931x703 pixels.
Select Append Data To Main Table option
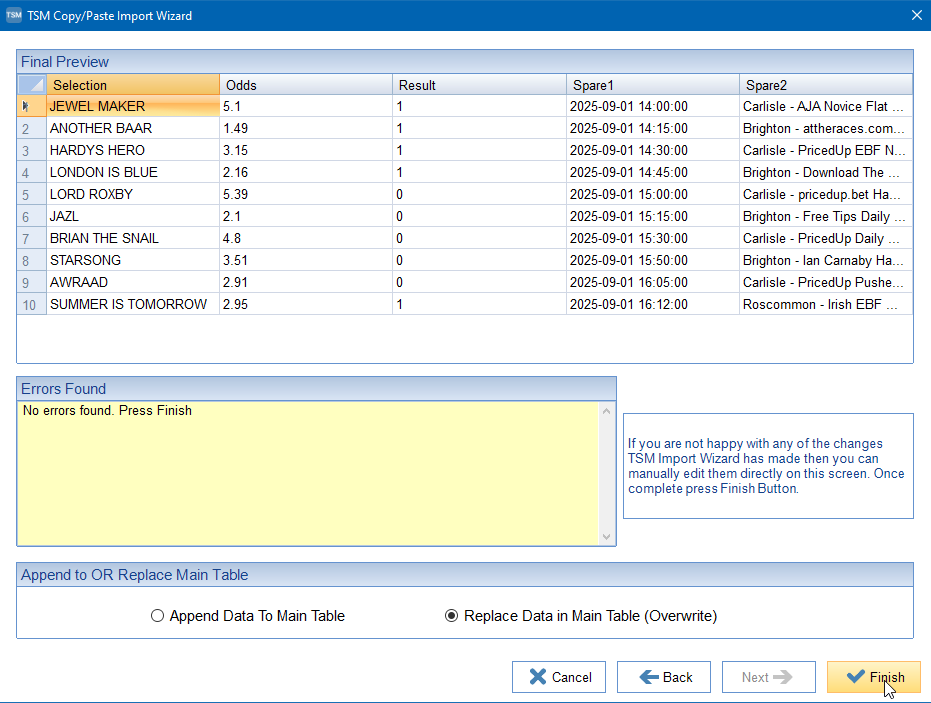coord(157,616)
